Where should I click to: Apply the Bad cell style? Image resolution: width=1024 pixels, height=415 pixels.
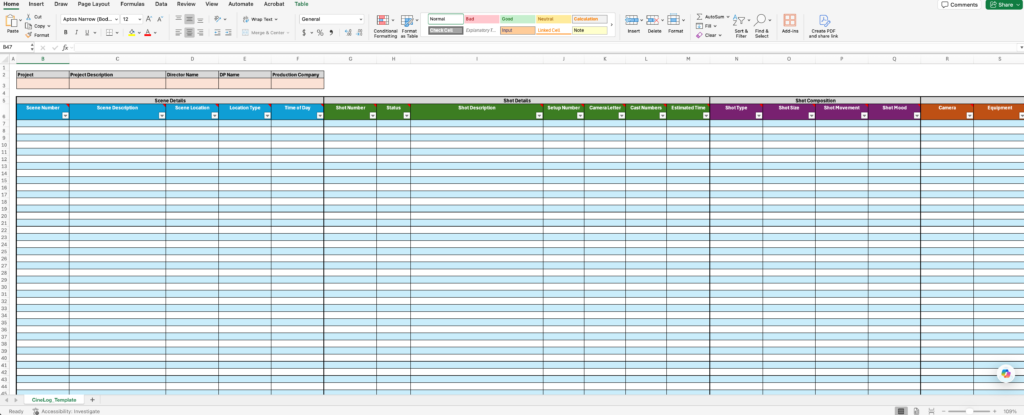click(481, 19)
